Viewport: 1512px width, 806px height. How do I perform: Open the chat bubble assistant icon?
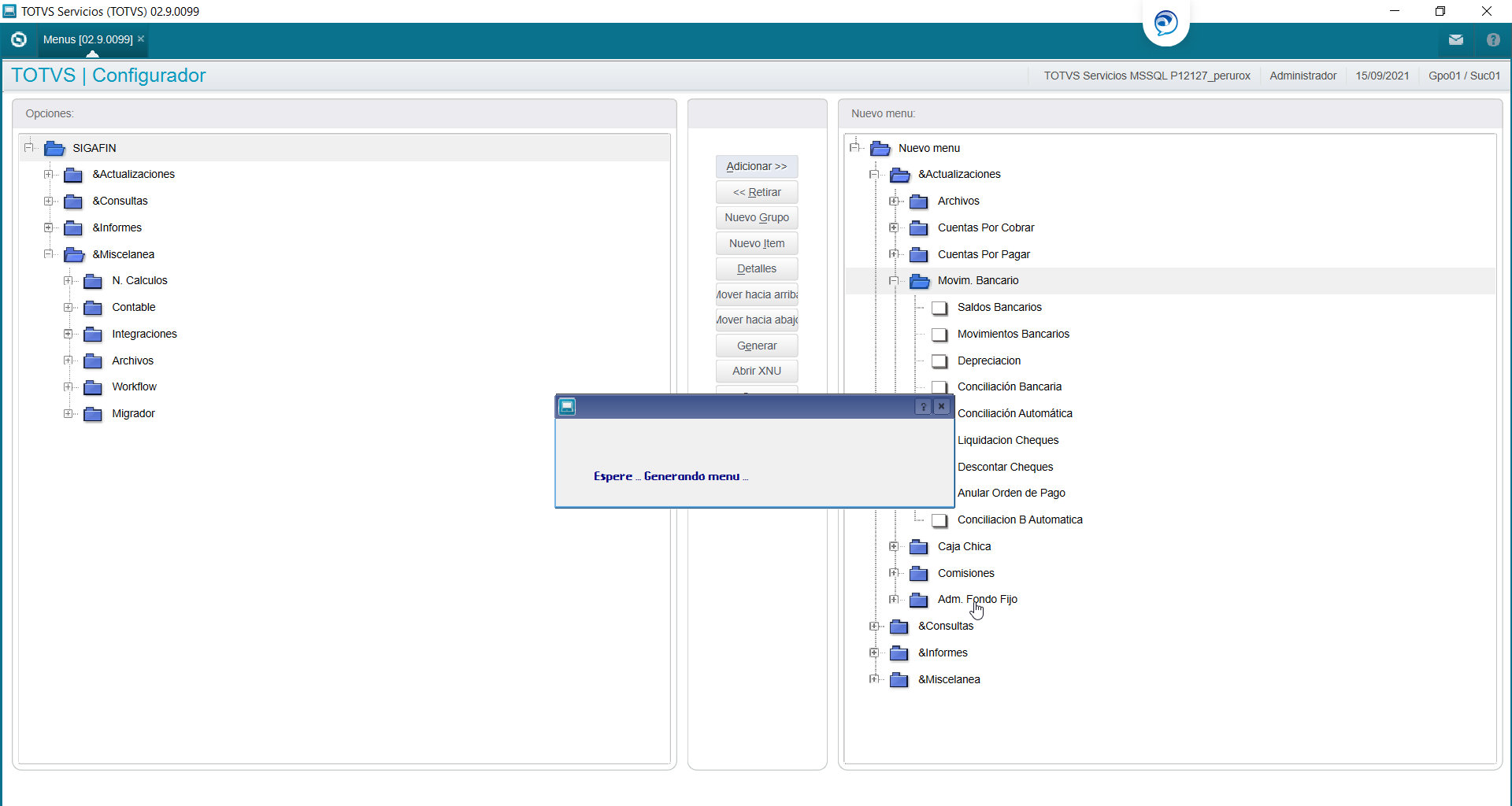pos(1165,23)
